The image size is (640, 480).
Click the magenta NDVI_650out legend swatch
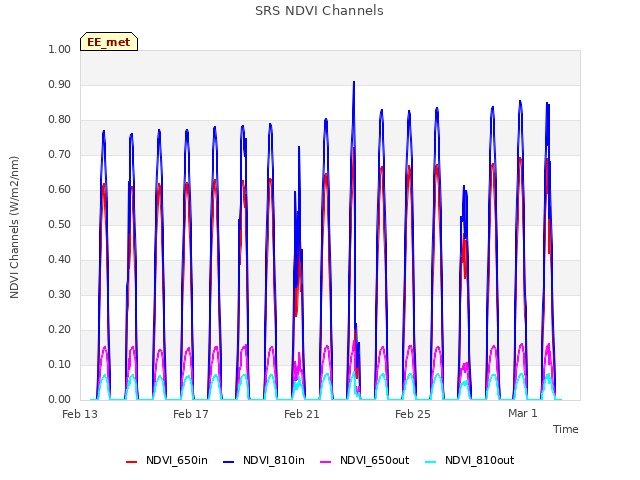pyautogui.click(x=325, y=462)
